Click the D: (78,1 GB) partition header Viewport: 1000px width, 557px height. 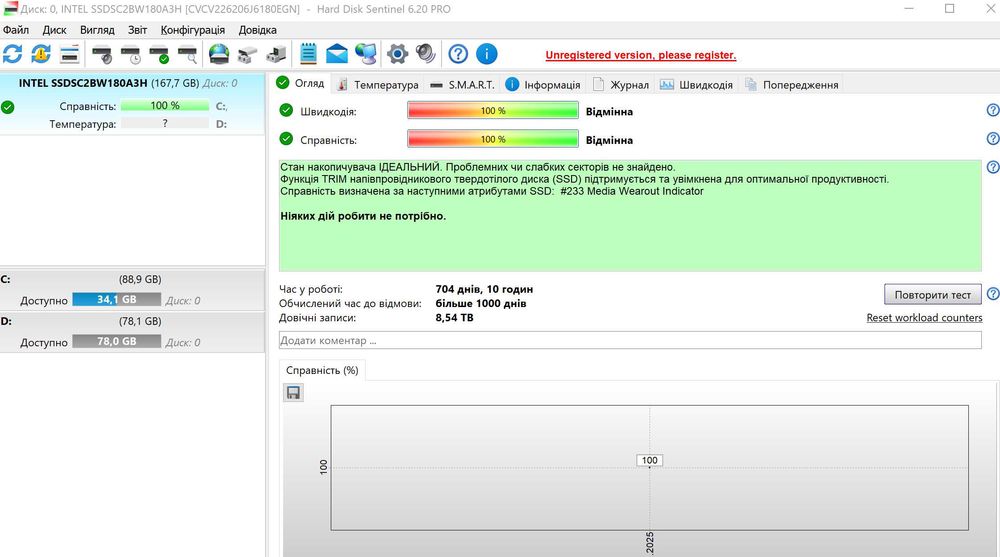coord(133,322)
